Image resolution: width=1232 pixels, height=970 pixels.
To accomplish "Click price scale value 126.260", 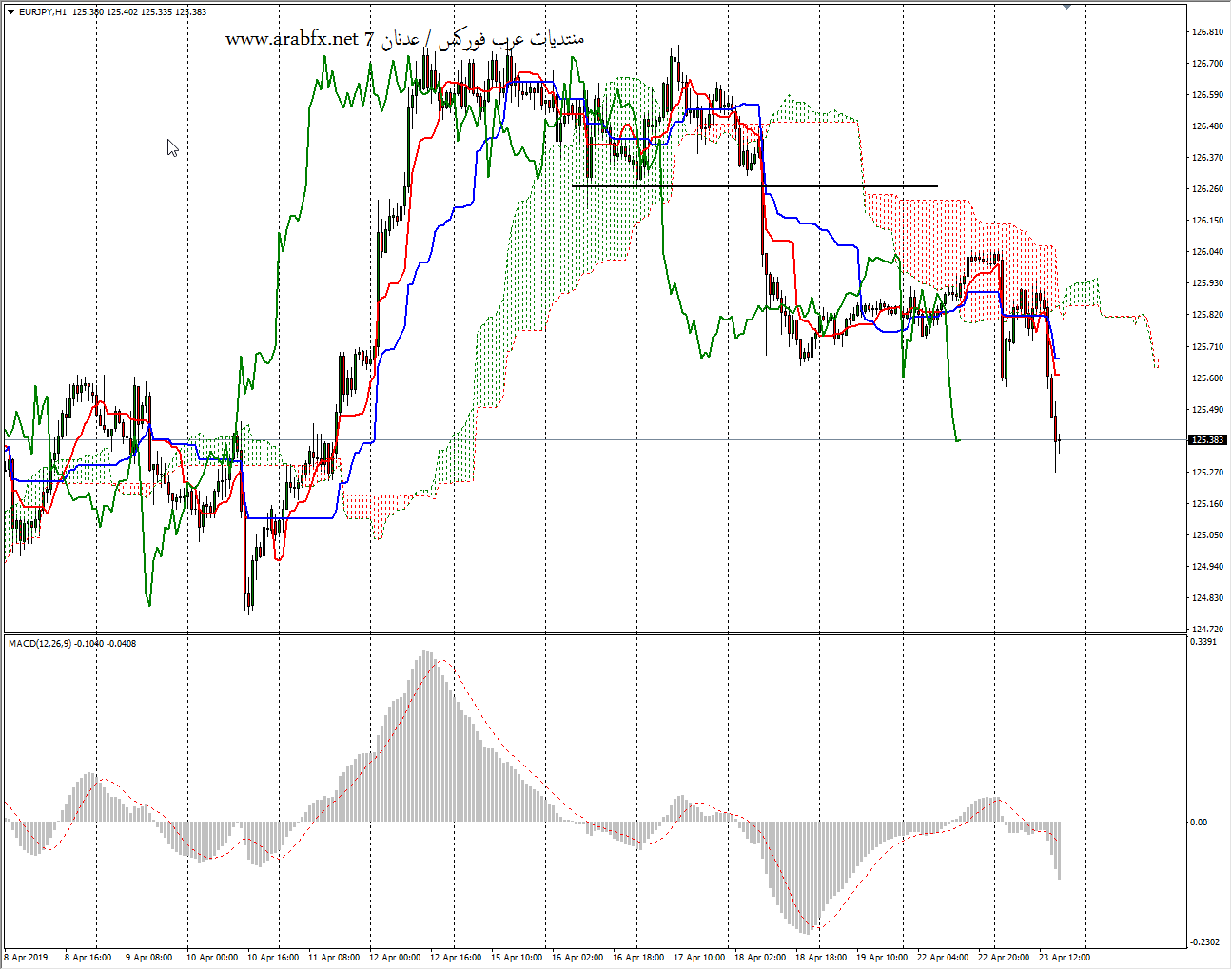I will pyautogui.click(x=1206, y=189).
